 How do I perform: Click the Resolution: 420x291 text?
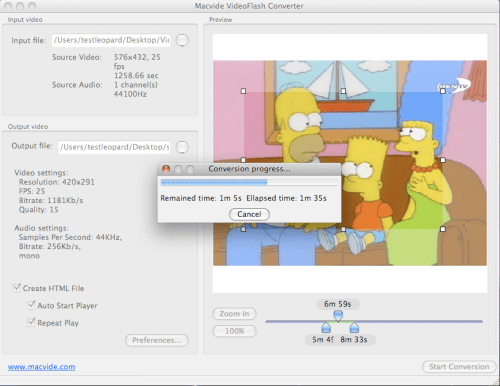(57, 182)
